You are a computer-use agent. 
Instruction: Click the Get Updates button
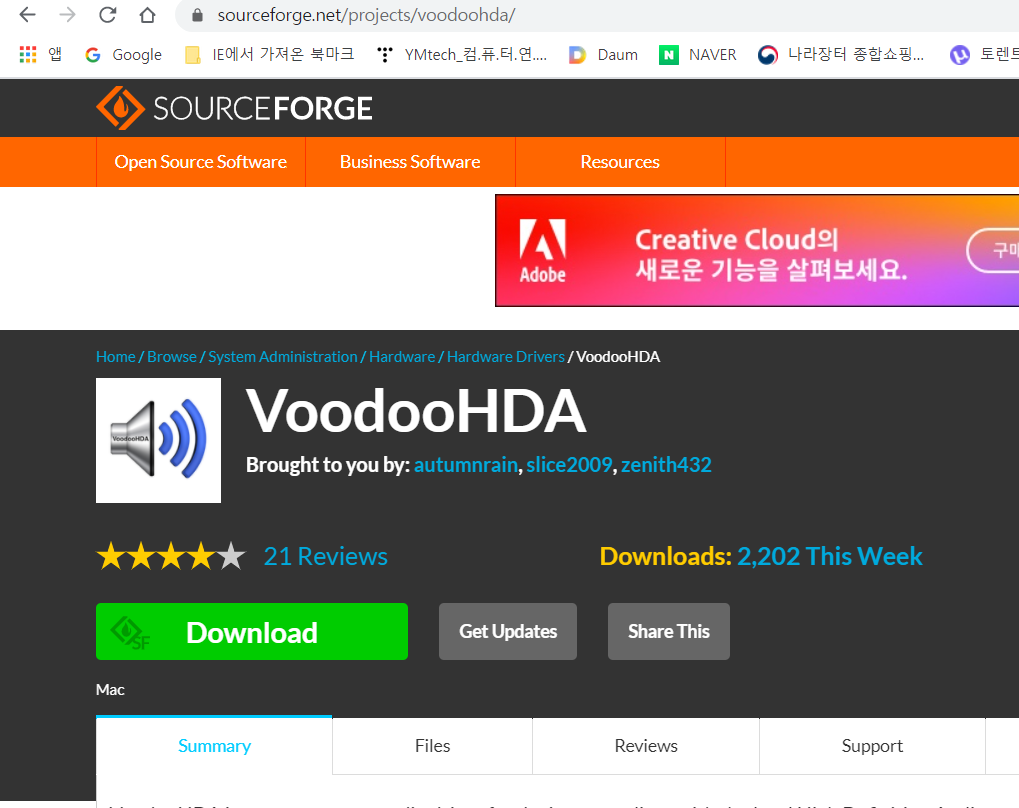click(508, 631)
